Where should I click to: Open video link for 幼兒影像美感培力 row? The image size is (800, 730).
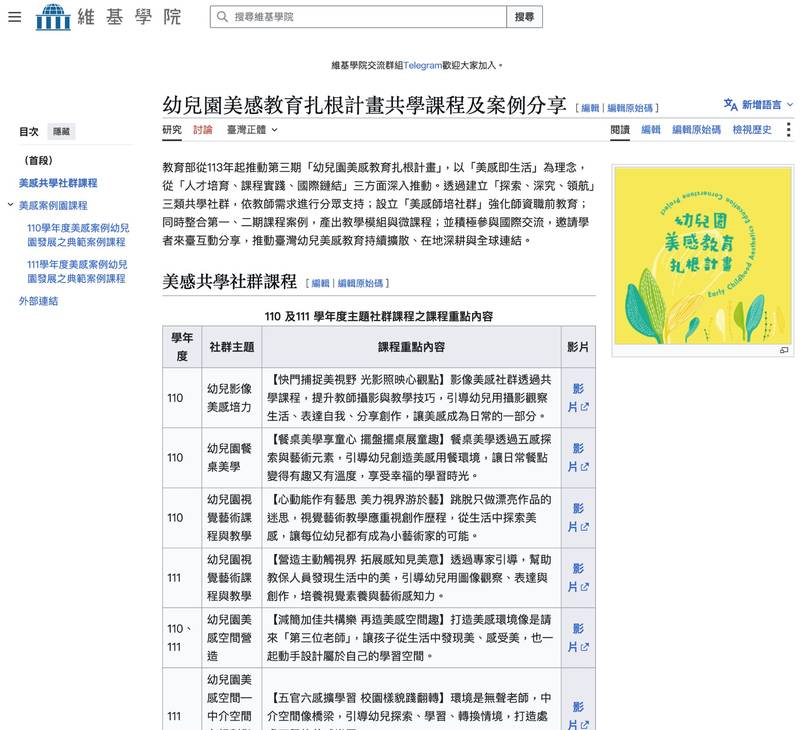578,398
